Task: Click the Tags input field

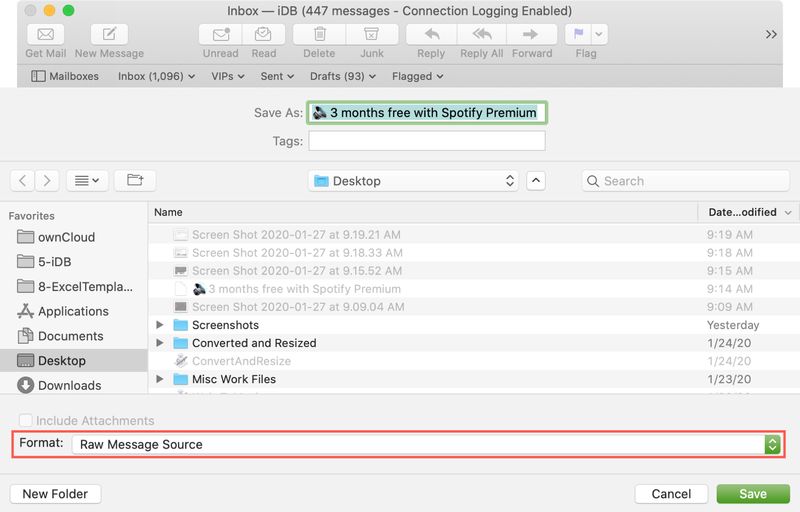Action: (427, 141)
